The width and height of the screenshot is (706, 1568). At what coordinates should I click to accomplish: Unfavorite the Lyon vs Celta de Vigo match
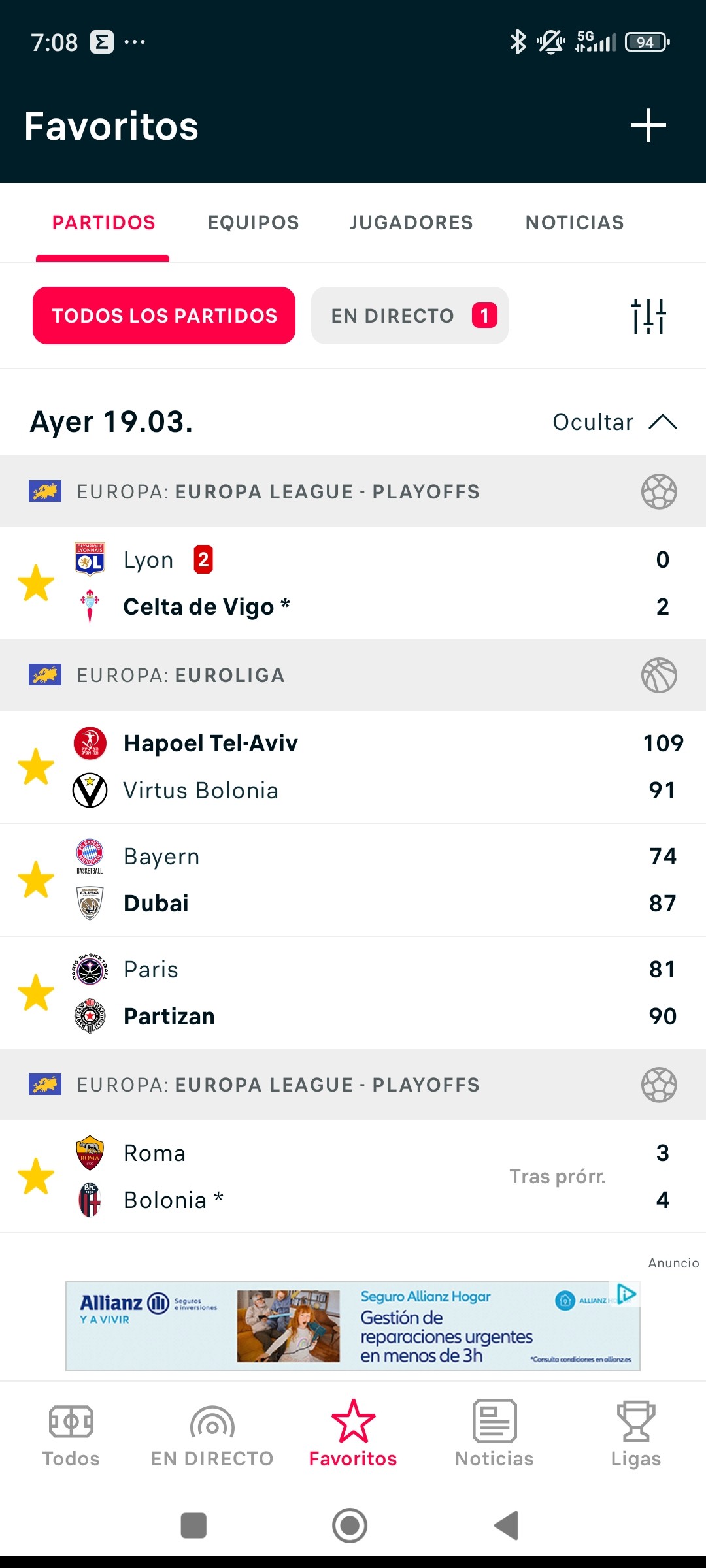click(36, 583)
